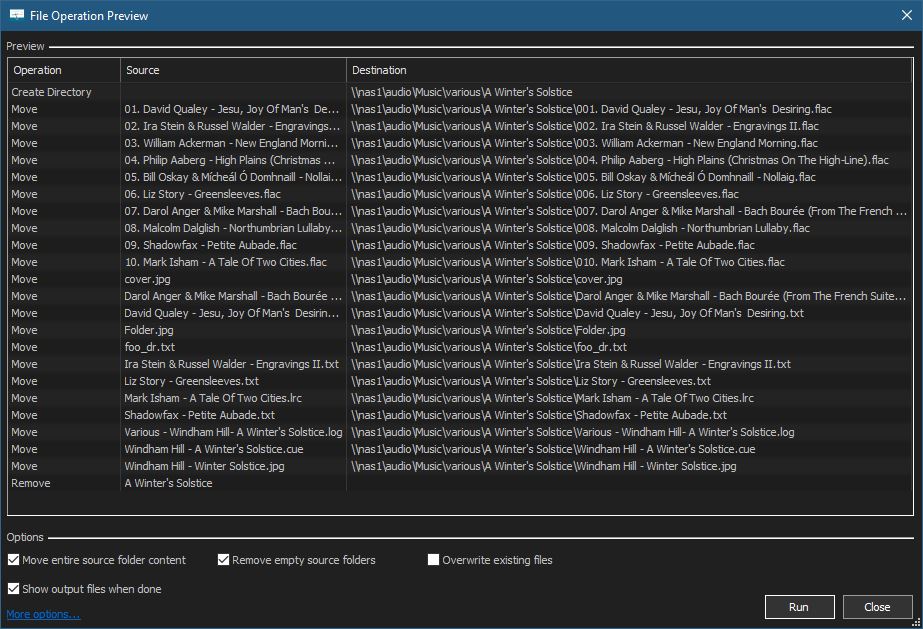Close the File Operation Preview dialog

907,15
